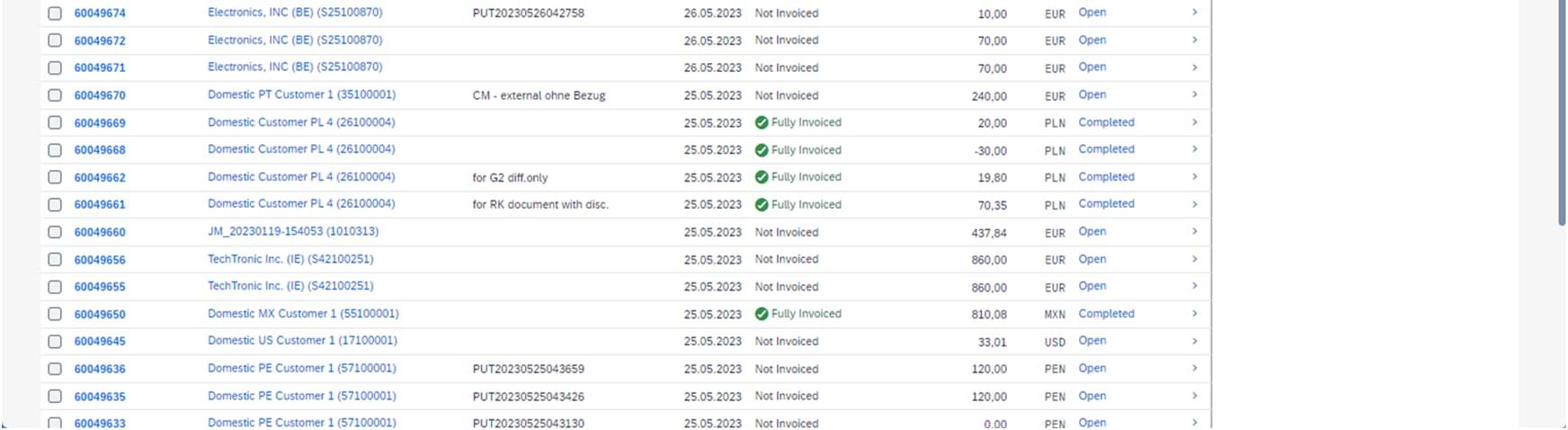Tick the checkbox for row 60049660
Screen dimensions: 1568x430
point(55,232)
